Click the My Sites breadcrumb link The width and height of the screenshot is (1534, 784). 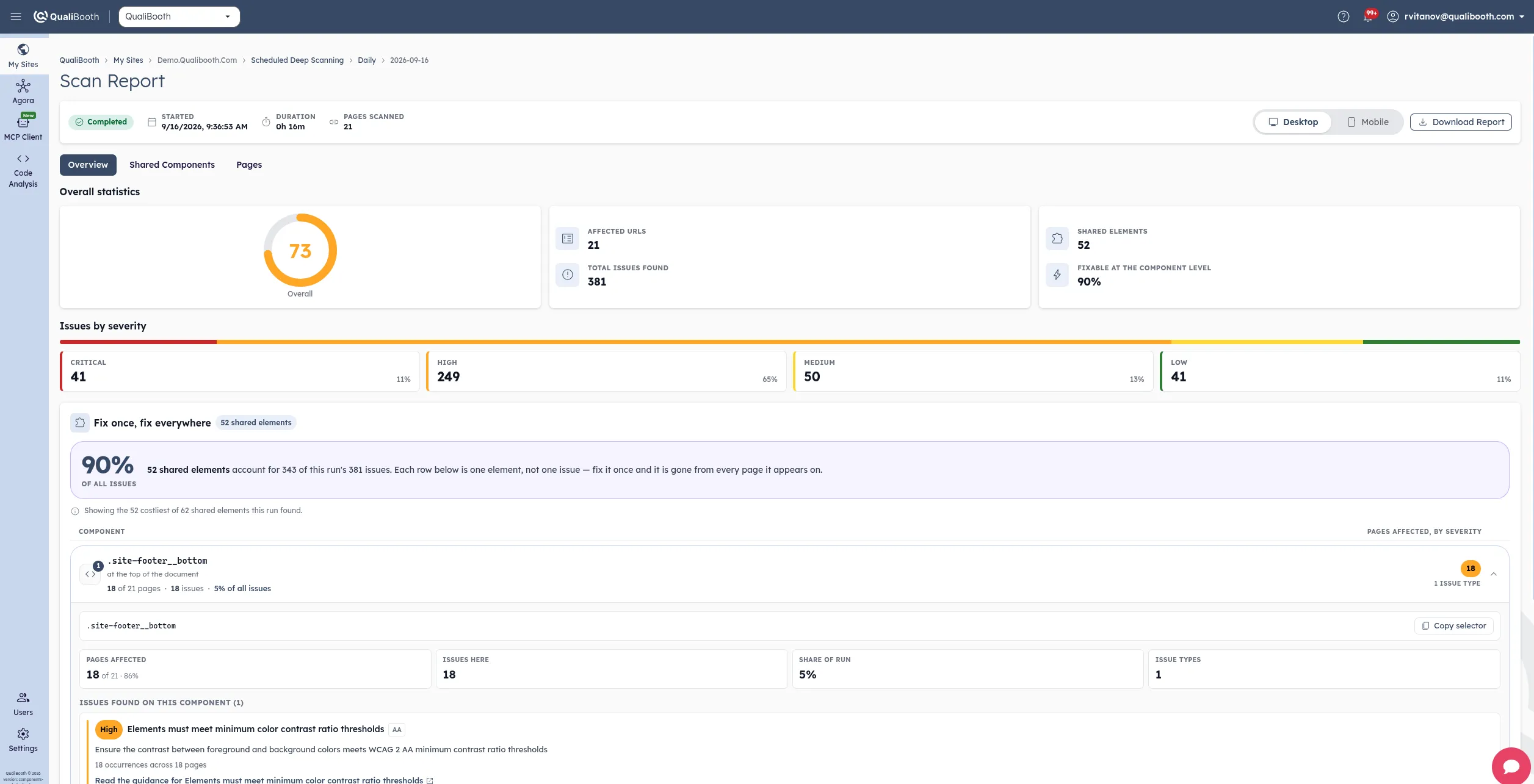[128, 60]
